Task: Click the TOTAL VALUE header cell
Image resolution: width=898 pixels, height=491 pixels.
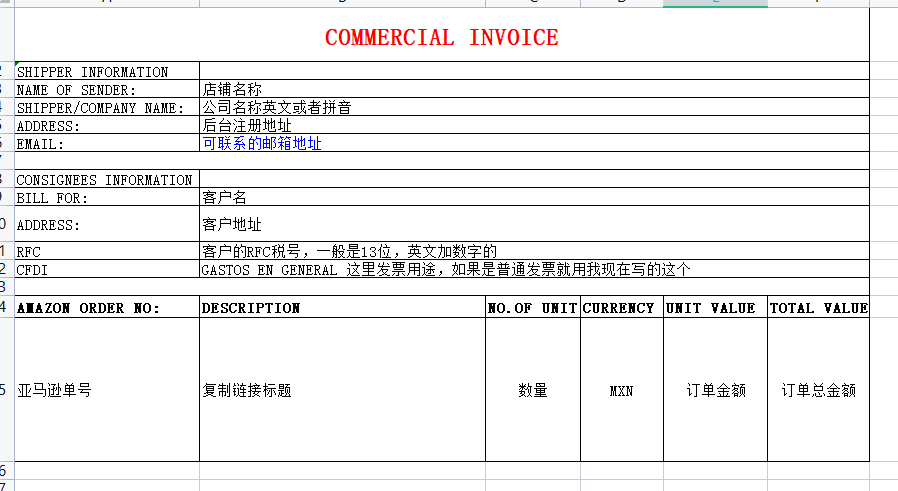Action: [x=818, y=307]
